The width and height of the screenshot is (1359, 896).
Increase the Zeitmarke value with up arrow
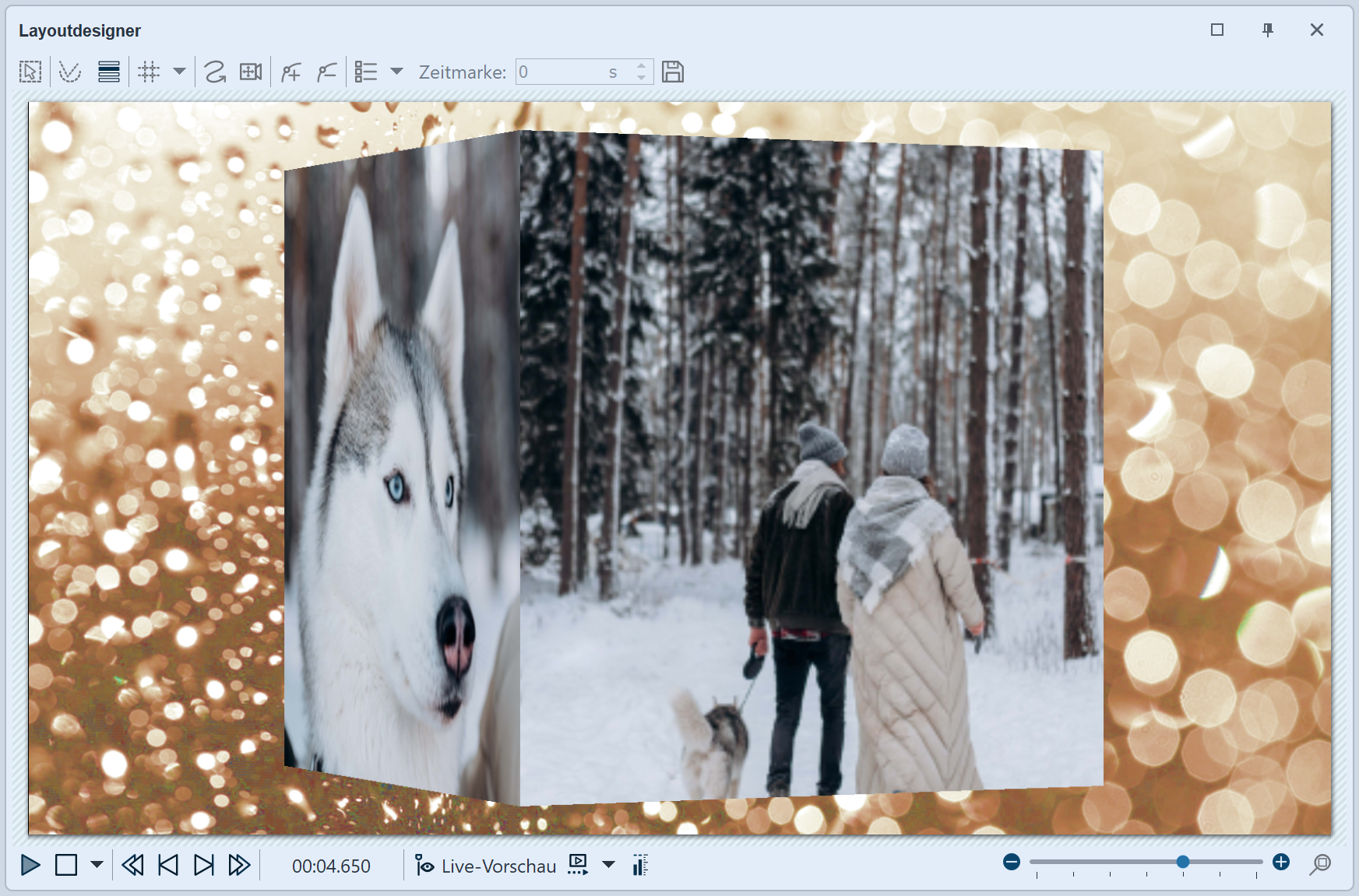(x=641, y=66)
